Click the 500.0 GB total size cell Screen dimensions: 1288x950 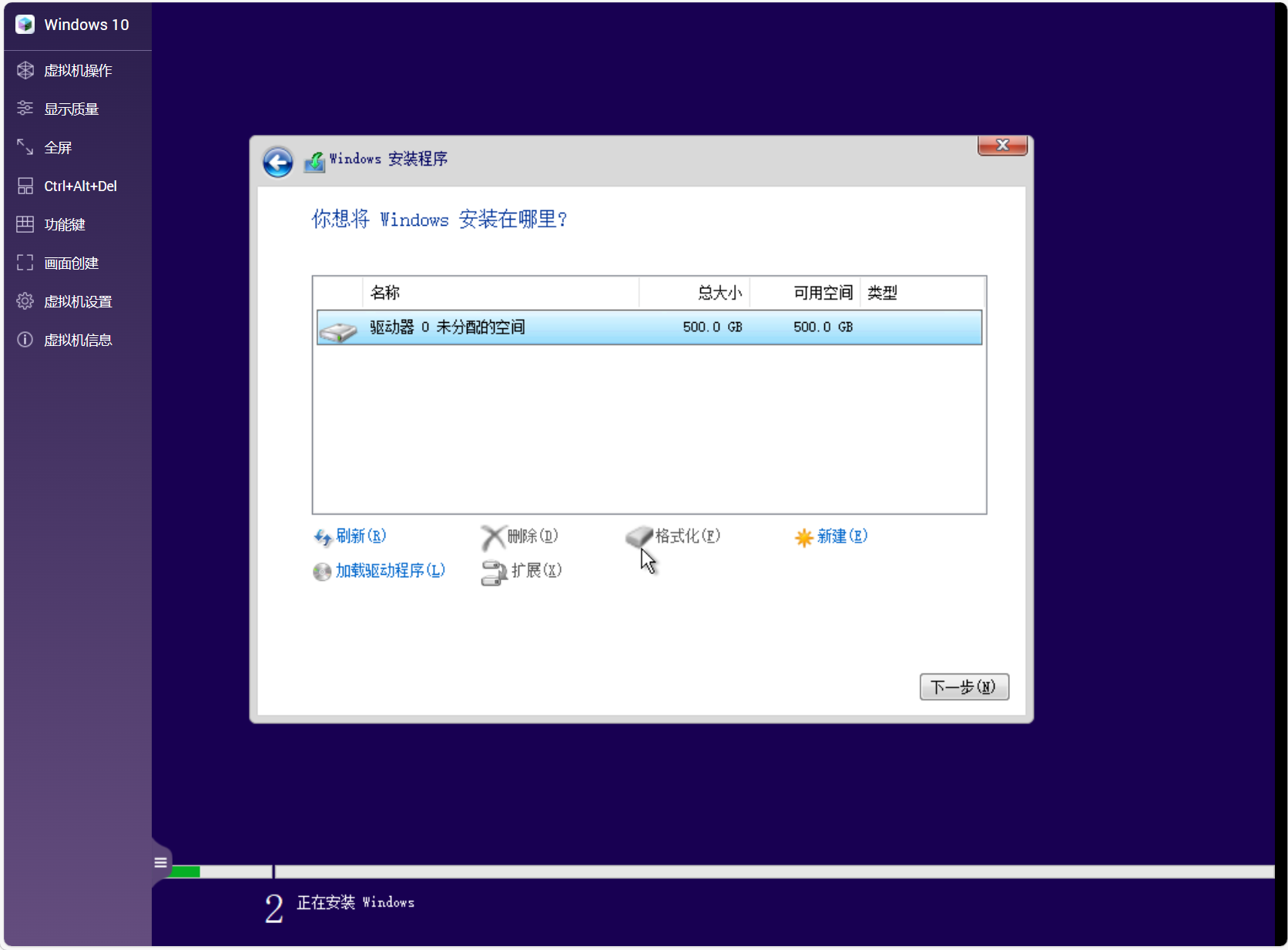pyautogui.click(x=713, y=327)
